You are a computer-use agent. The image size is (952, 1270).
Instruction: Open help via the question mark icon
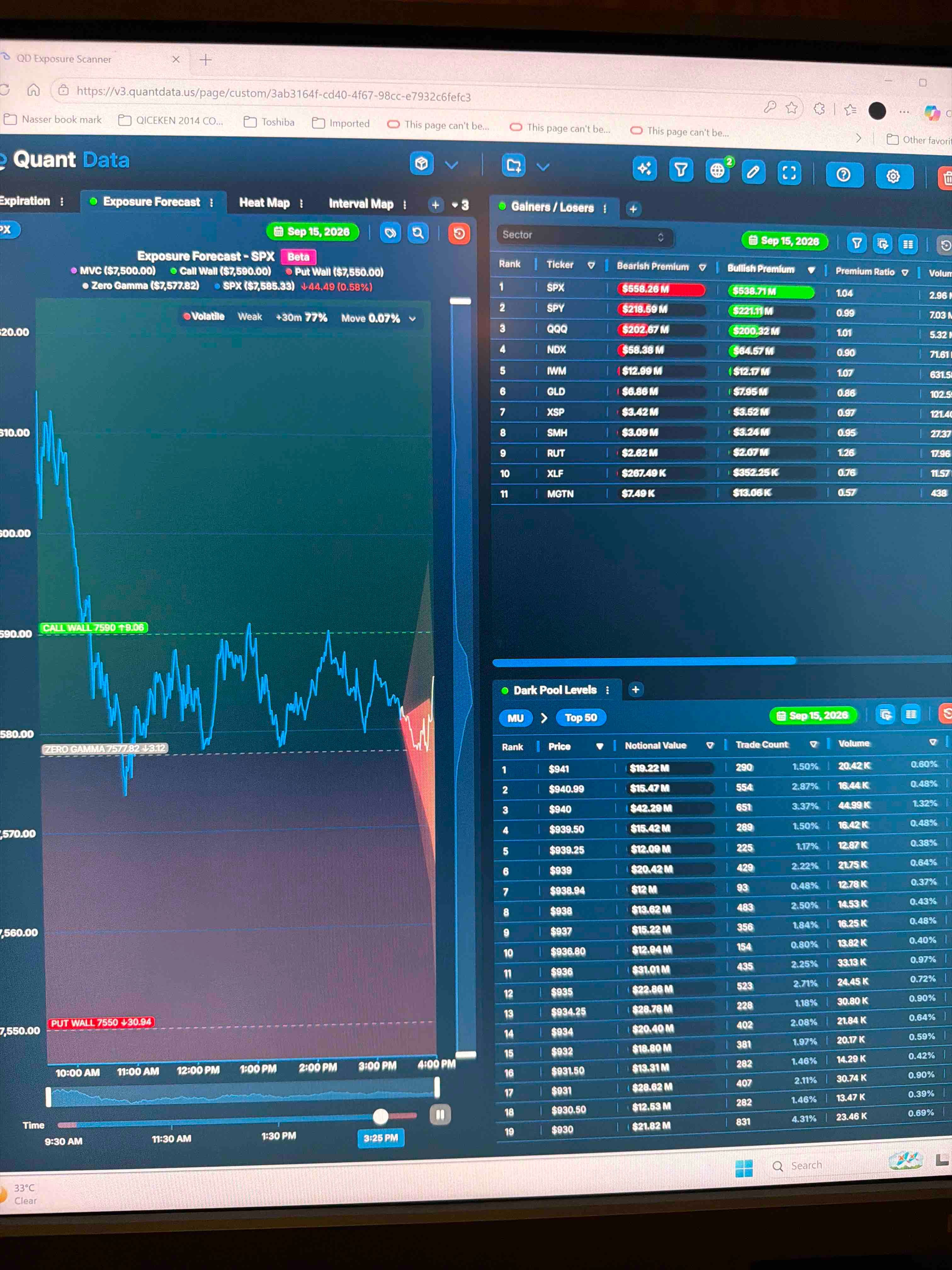(843, 174)
